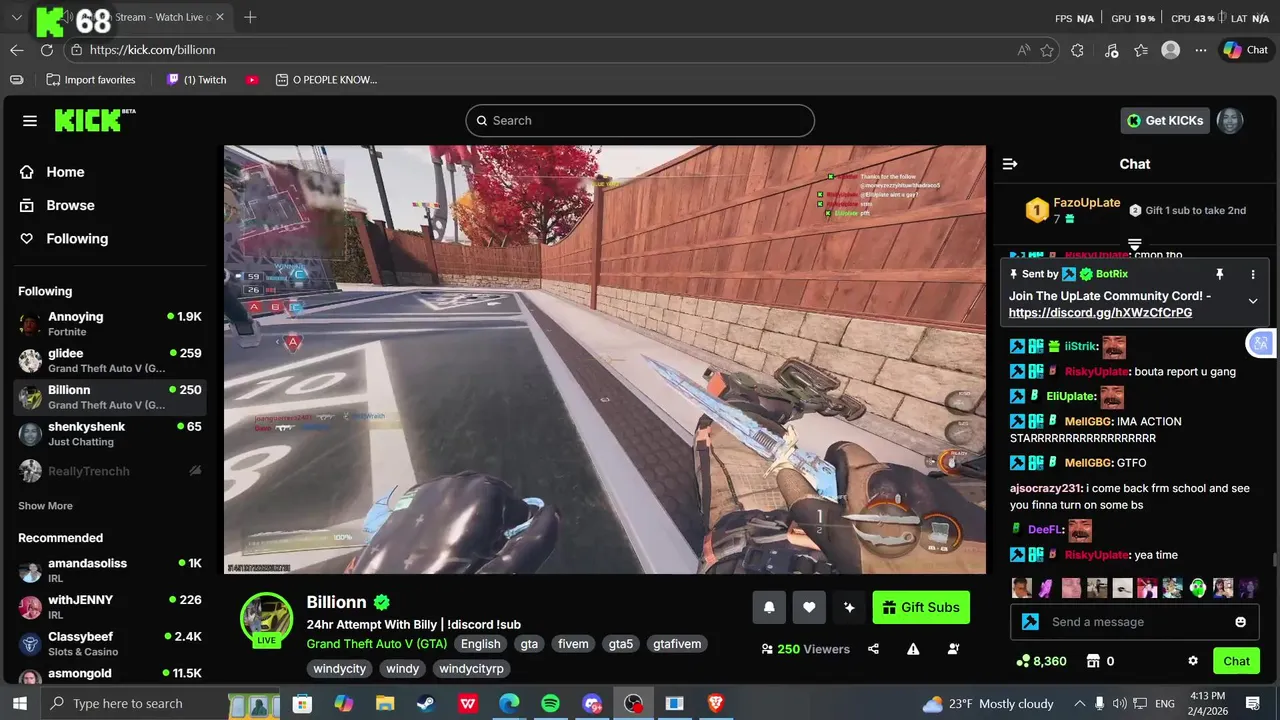Select the English tag
Image resolution: width=1280 pixels, height=720 pixels.
[x=480, y=644]
